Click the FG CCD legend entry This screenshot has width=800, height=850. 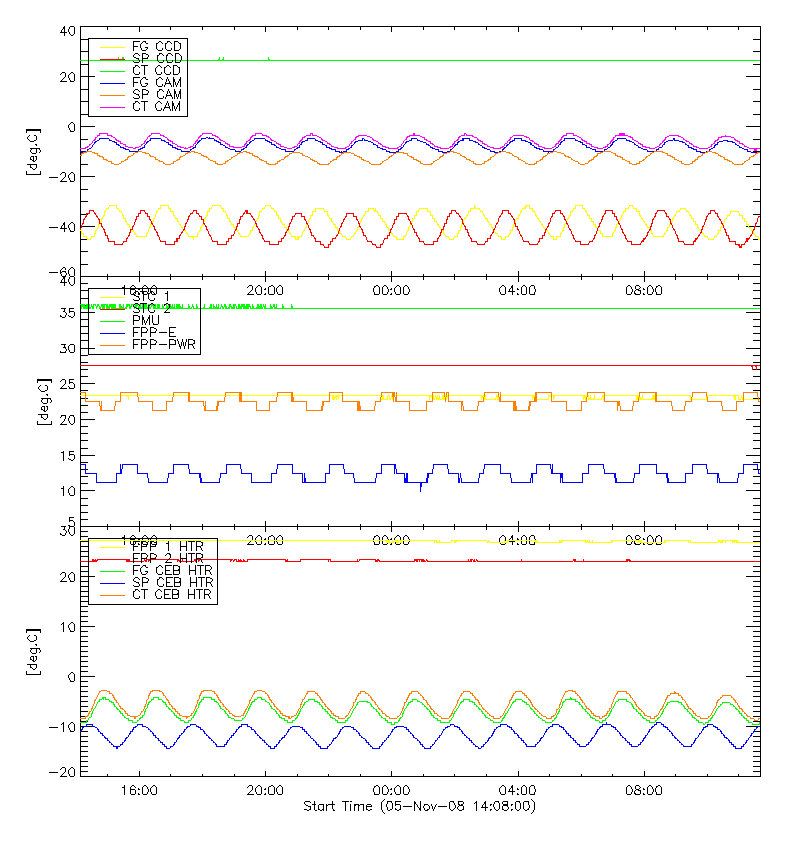[156, 46]
